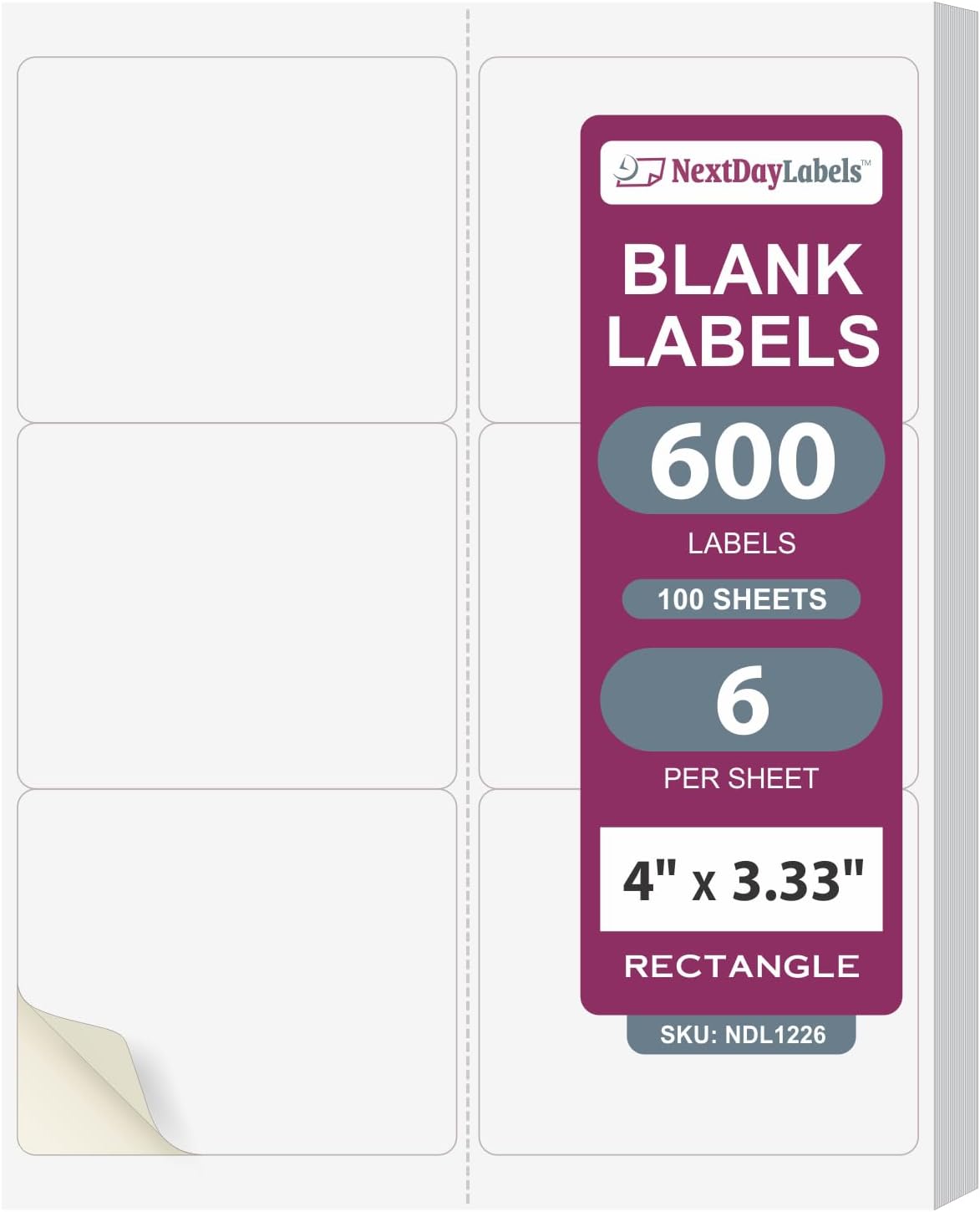This screenshot has height=1212, width=980.
Task: Select the middle-left blank label
Action: point(236,606)
